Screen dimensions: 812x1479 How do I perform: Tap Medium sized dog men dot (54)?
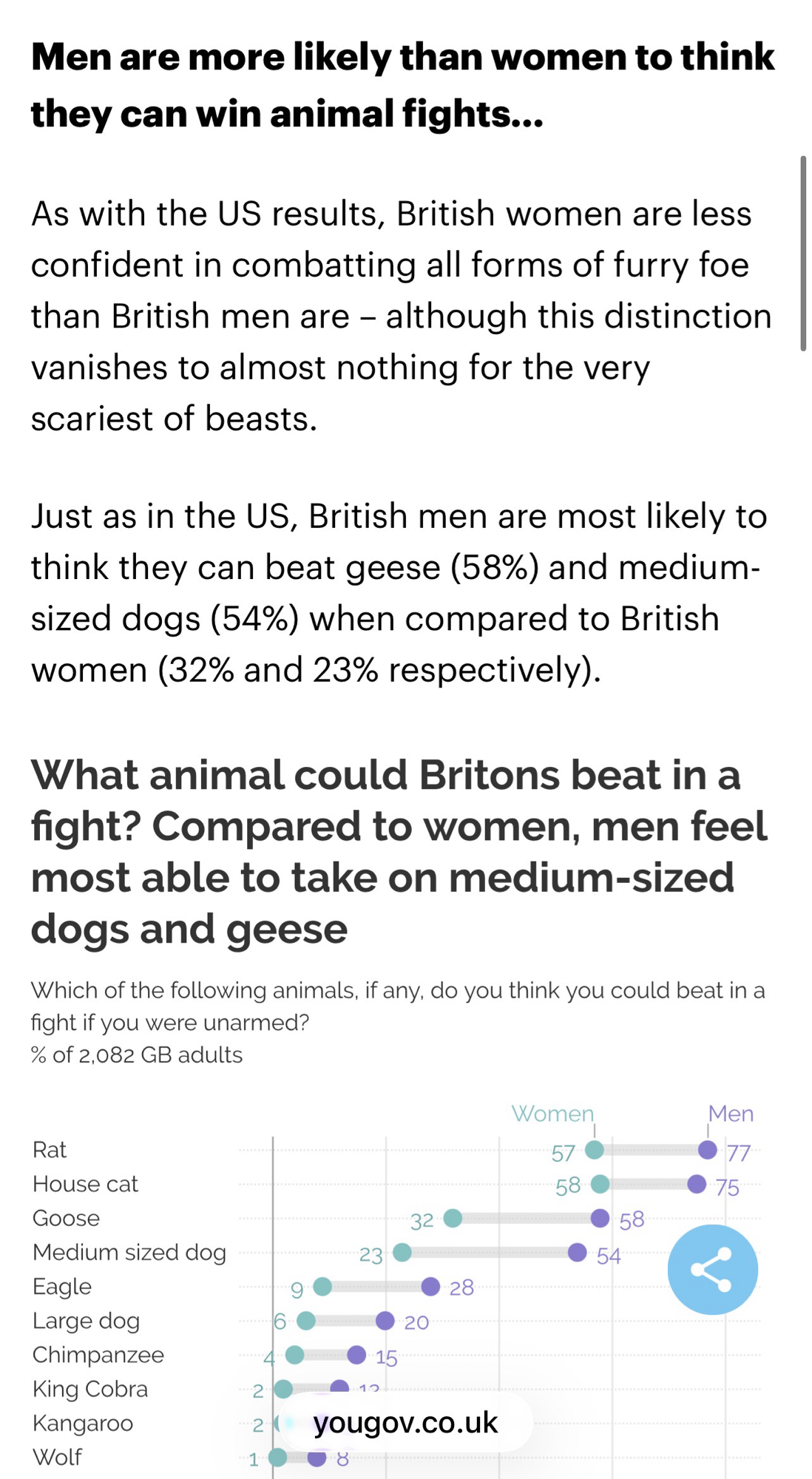pos(578,1252)
